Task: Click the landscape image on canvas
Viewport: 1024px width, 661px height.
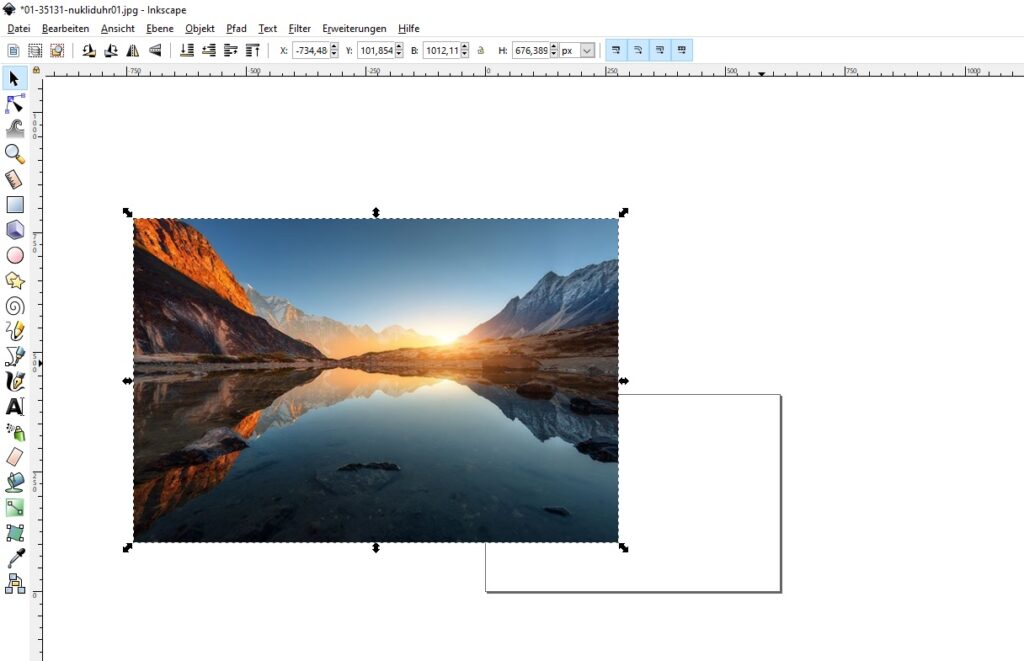Action: tap(376, 380)
